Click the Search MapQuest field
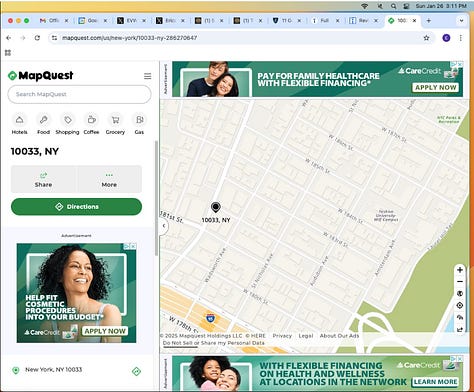 coord(79,94)
